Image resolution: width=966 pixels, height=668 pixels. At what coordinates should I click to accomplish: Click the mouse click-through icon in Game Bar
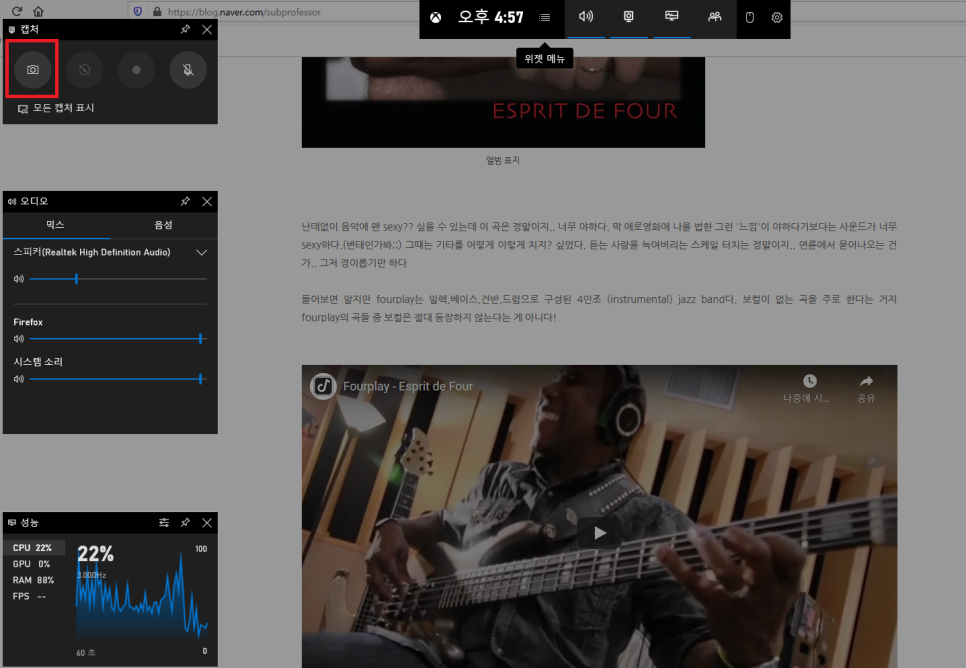pyautogui.click(x=750, y=17)
